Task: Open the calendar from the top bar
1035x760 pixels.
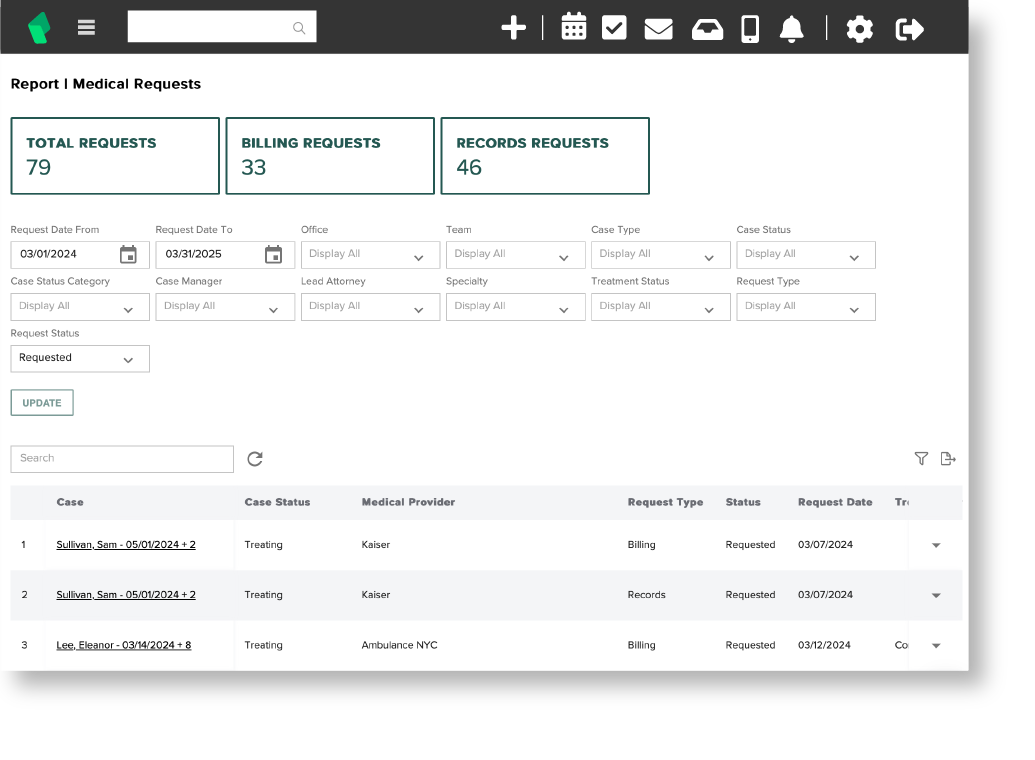Action: (x=573, y=28)
